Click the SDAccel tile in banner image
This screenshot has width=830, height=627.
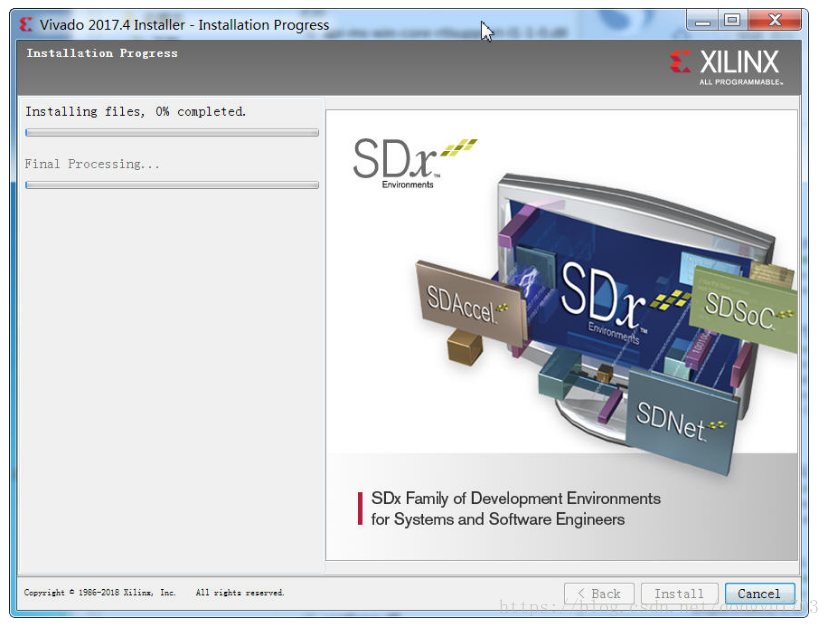[x=470, y=305]
